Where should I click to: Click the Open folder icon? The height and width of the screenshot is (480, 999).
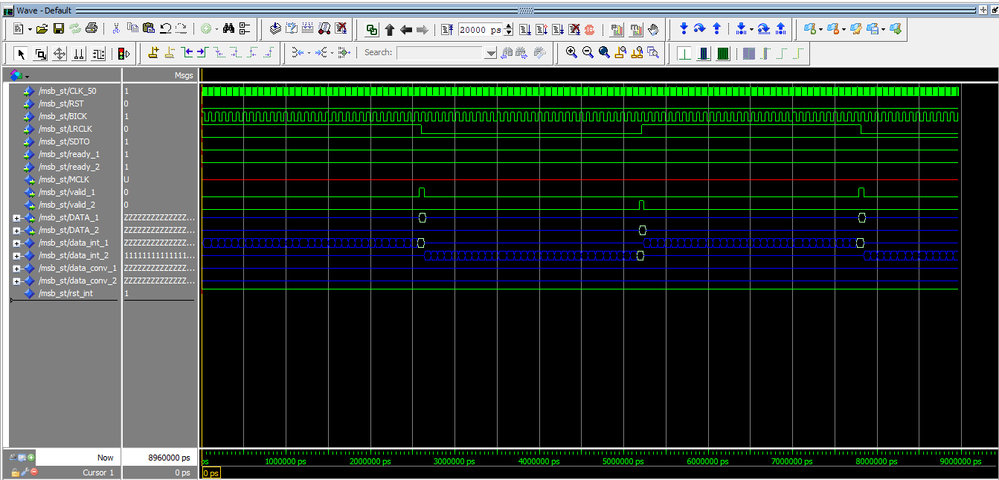(43, 30)
